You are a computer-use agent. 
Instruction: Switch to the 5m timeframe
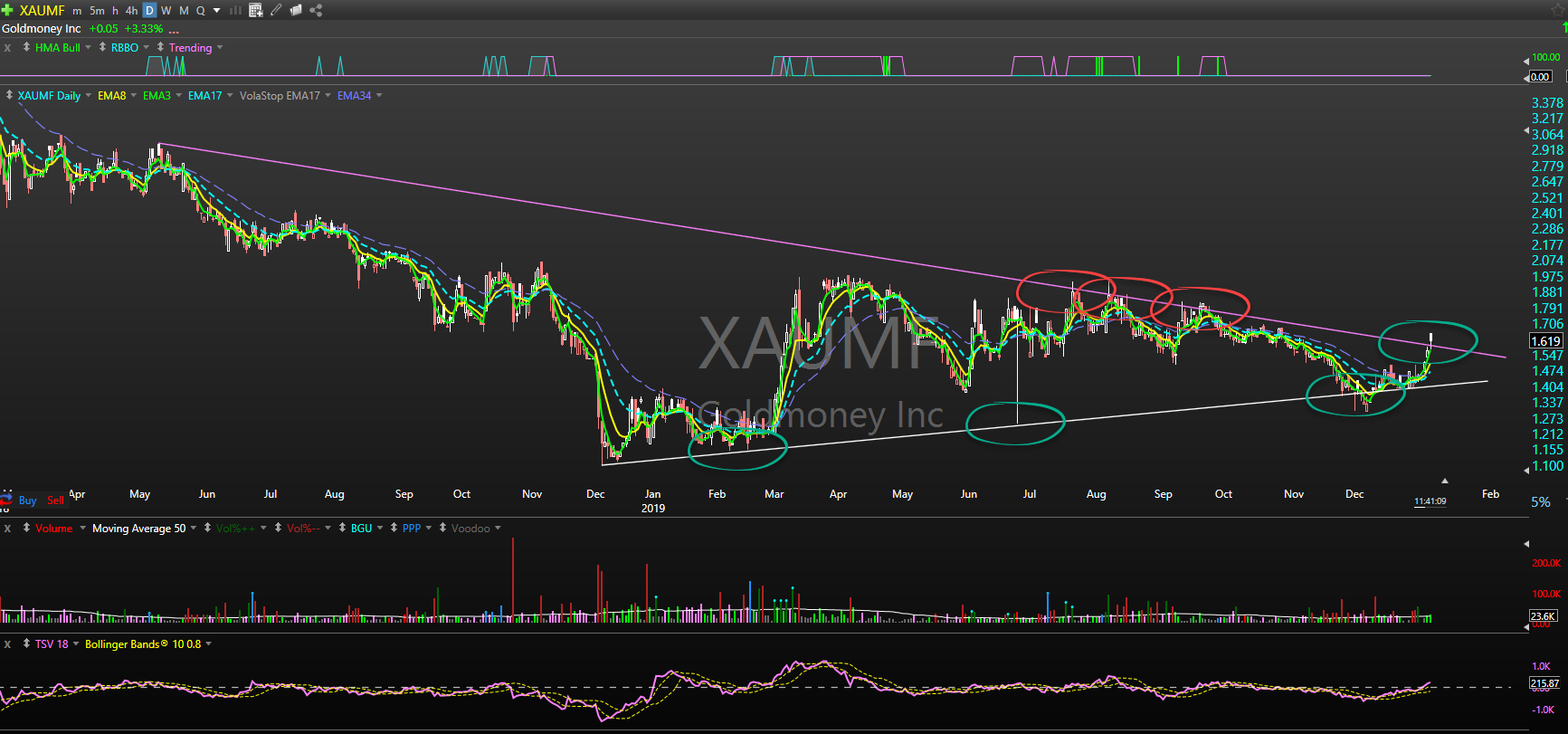97,11
